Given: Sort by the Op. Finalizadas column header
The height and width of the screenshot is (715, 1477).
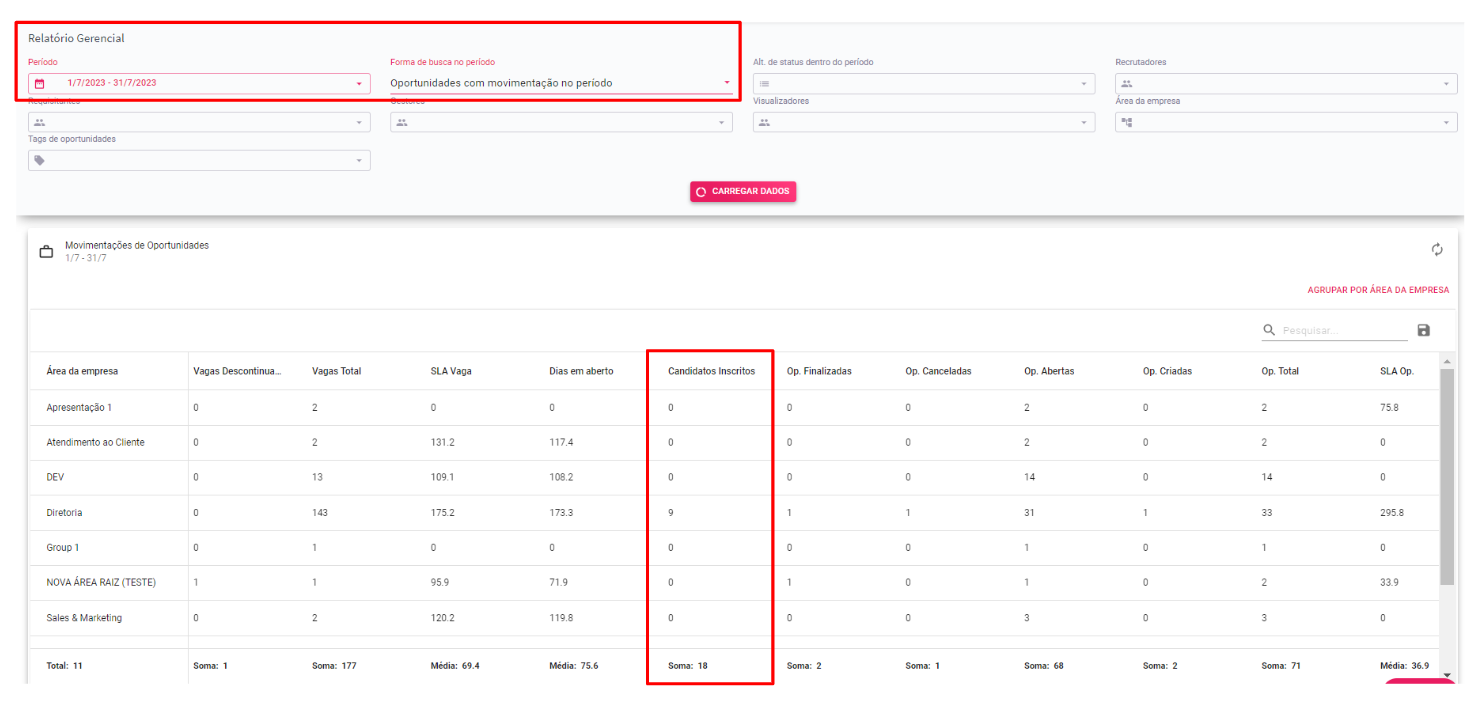Looking at the screenshot, I should [x=819, y=371].
